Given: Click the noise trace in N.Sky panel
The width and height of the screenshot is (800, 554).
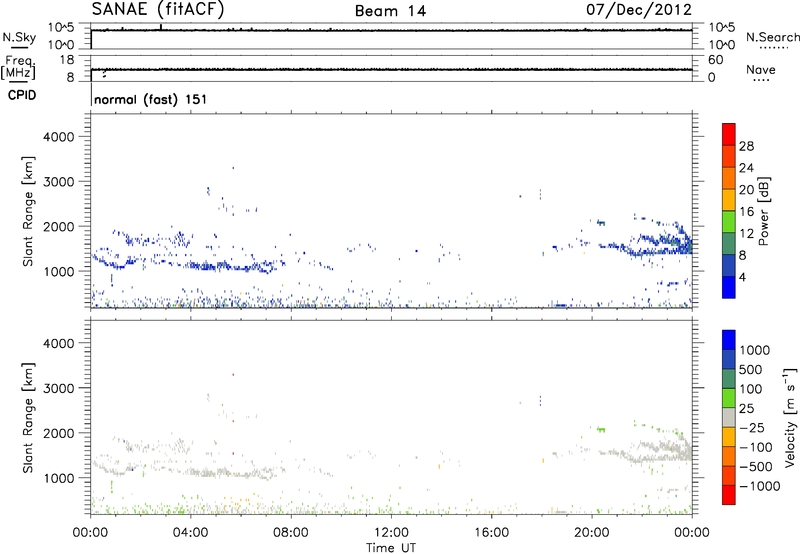Looking at the screenshot, I should click(391, 30).
